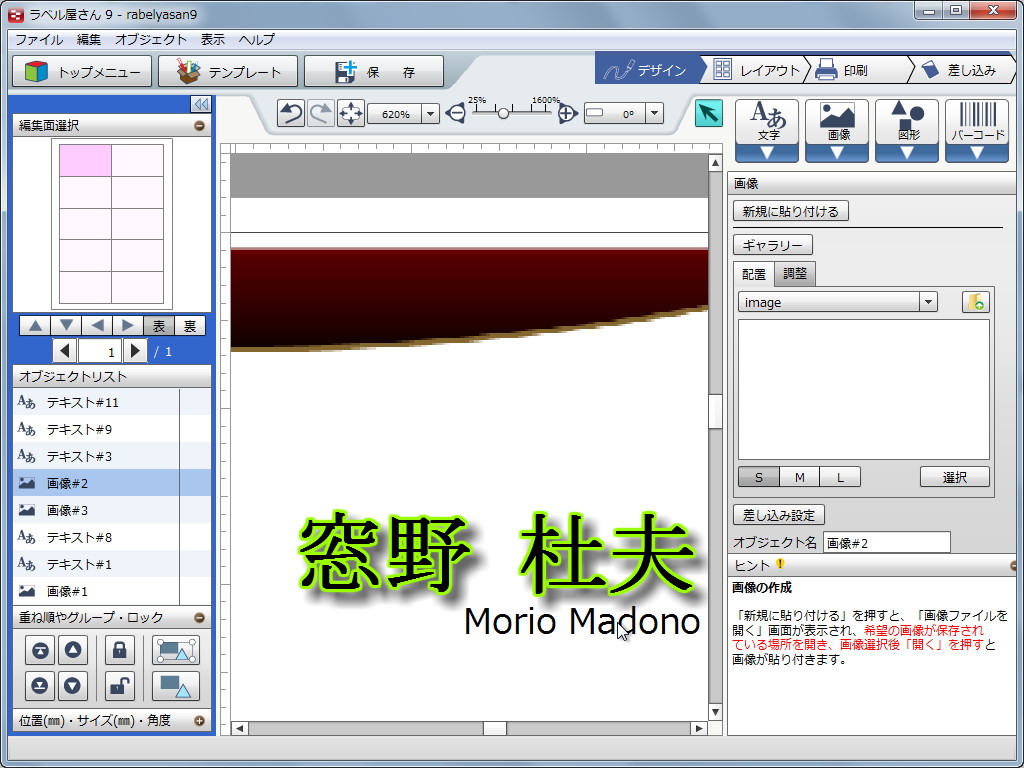Select M thumbnail size
Screen dimensions: 1024x768
click(799, 477)
